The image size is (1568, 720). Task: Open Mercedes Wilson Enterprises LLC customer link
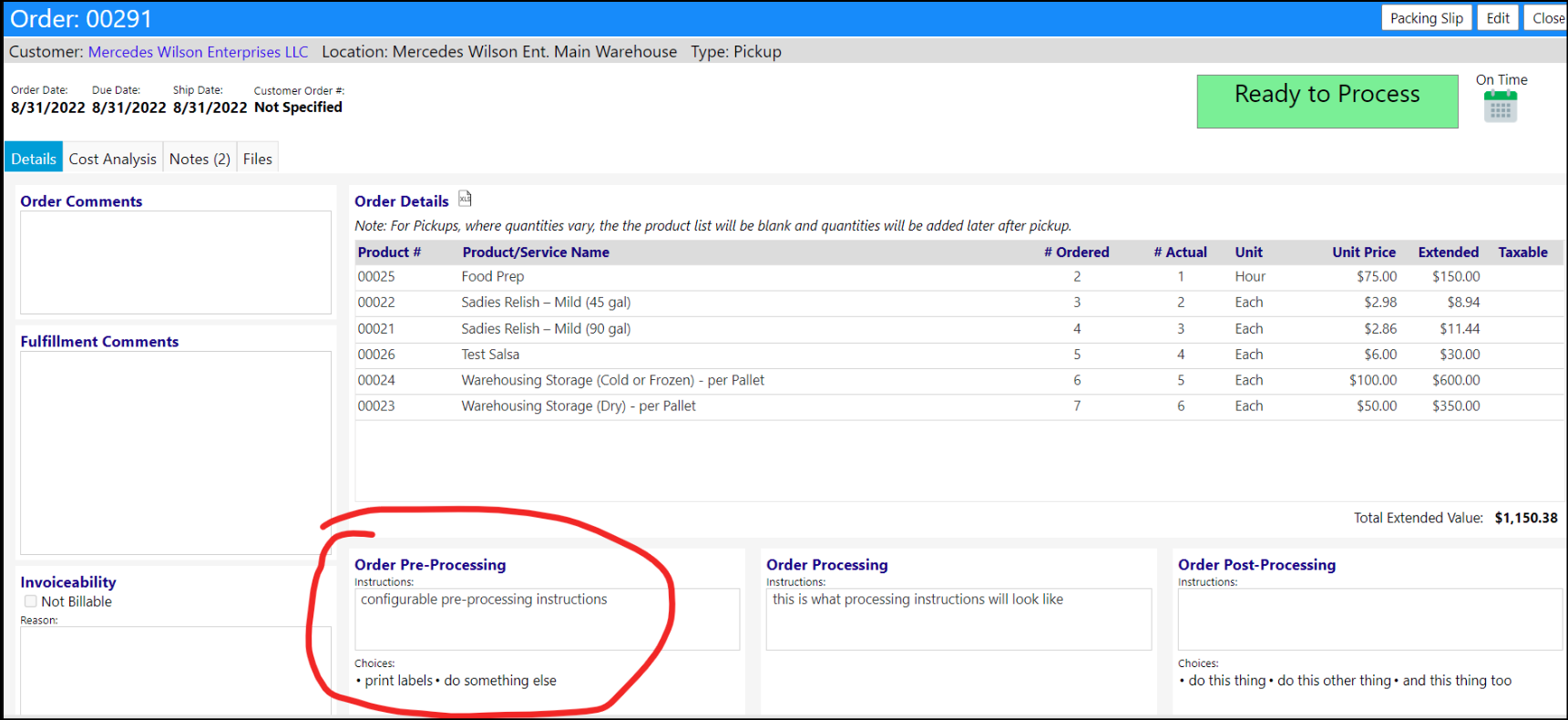point(199,52)
